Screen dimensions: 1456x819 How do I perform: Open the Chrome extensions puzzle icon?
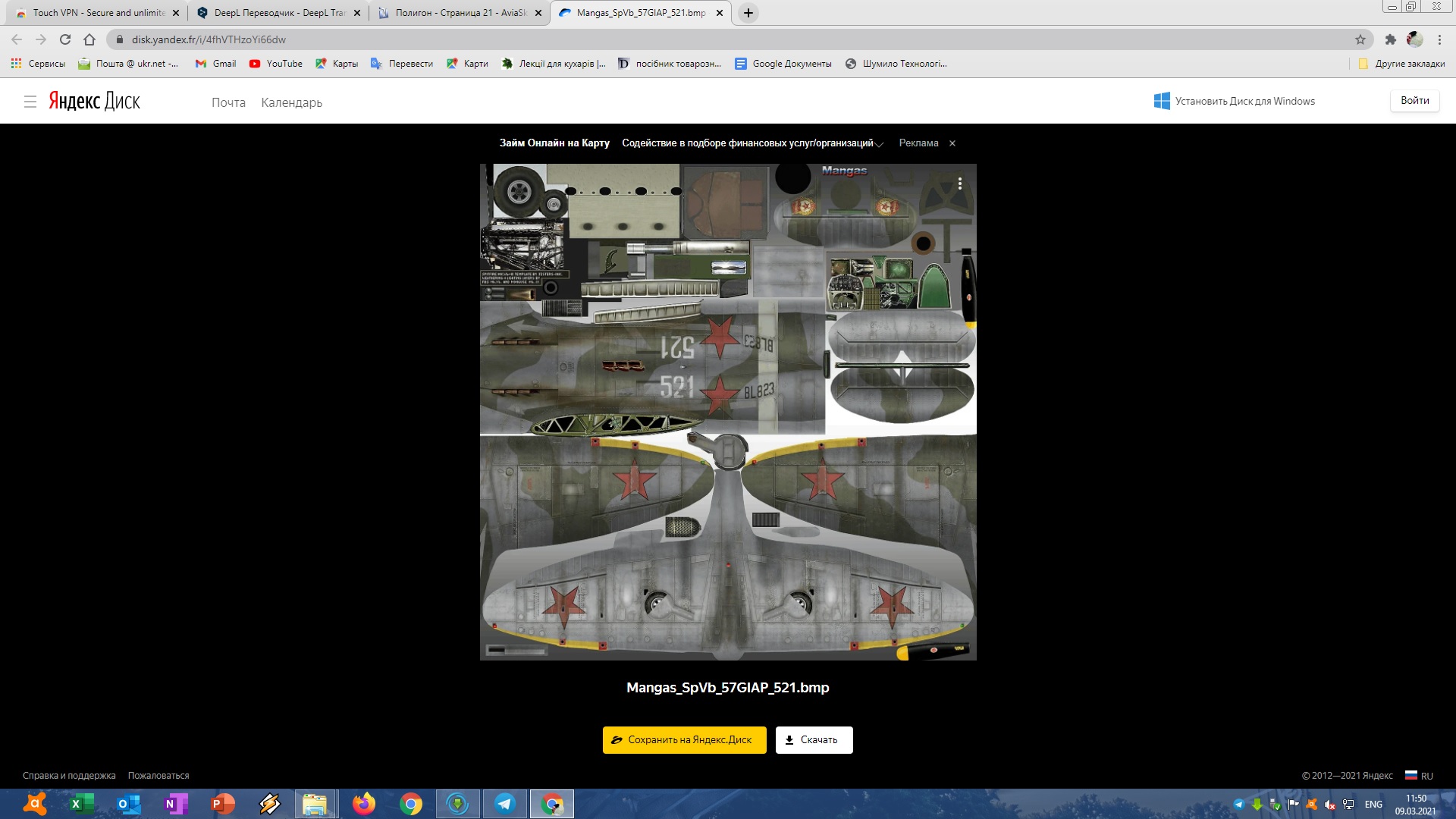tap(1390, 39)
